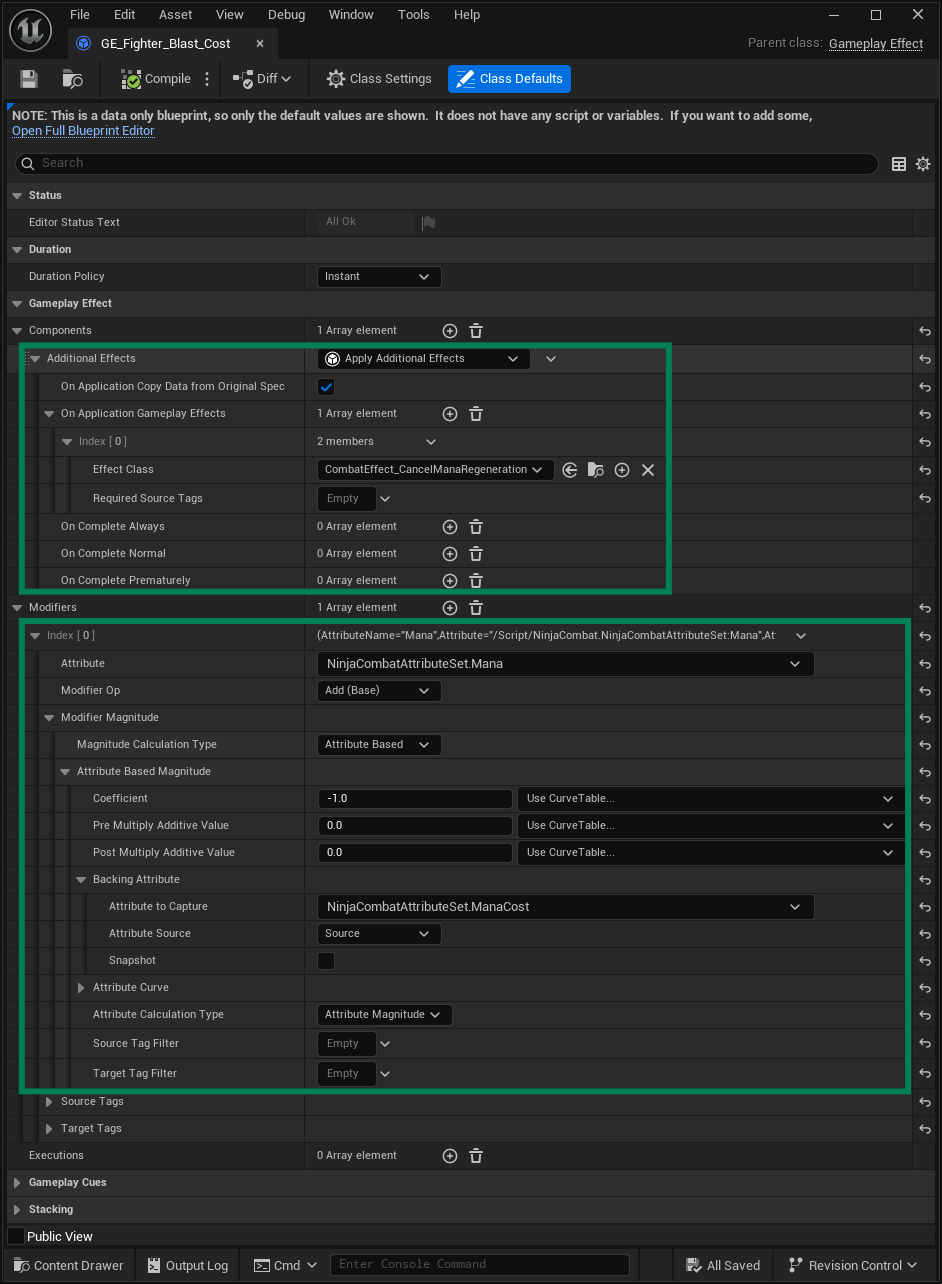This screenshot has width=942, height=1284.
Task: Add element to Components array
Action: pos(450,331)
